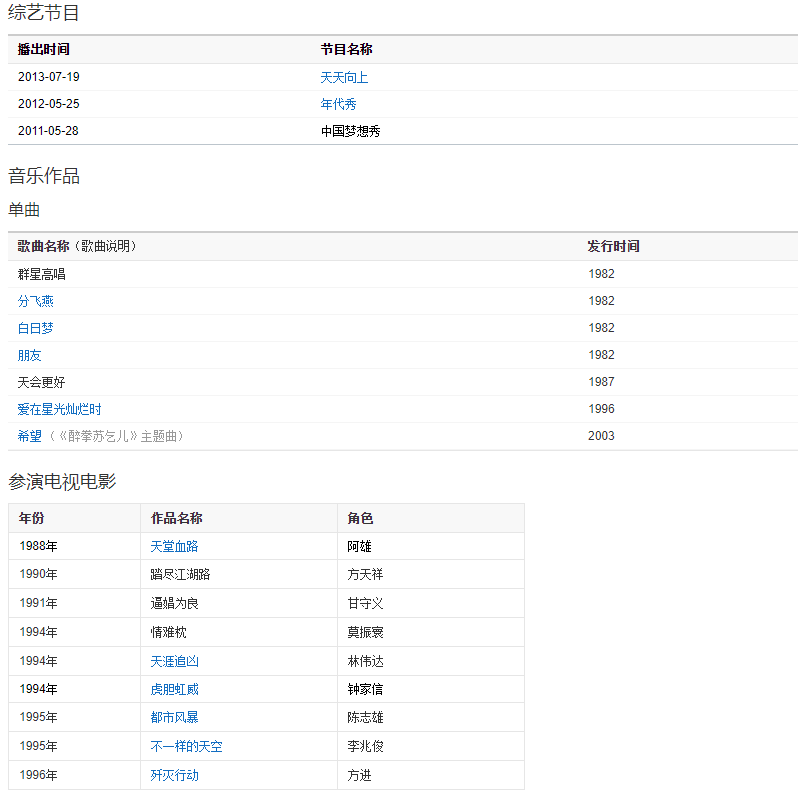Click the 播出时间 column header

[44, 49]
